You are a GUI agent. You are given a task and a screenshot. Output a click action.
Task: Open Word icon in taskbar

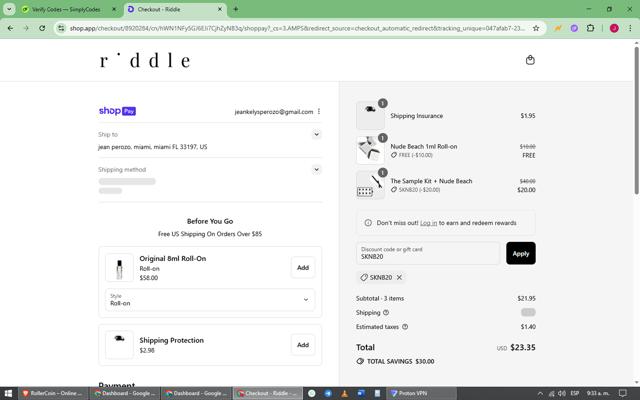click(361, 393)
